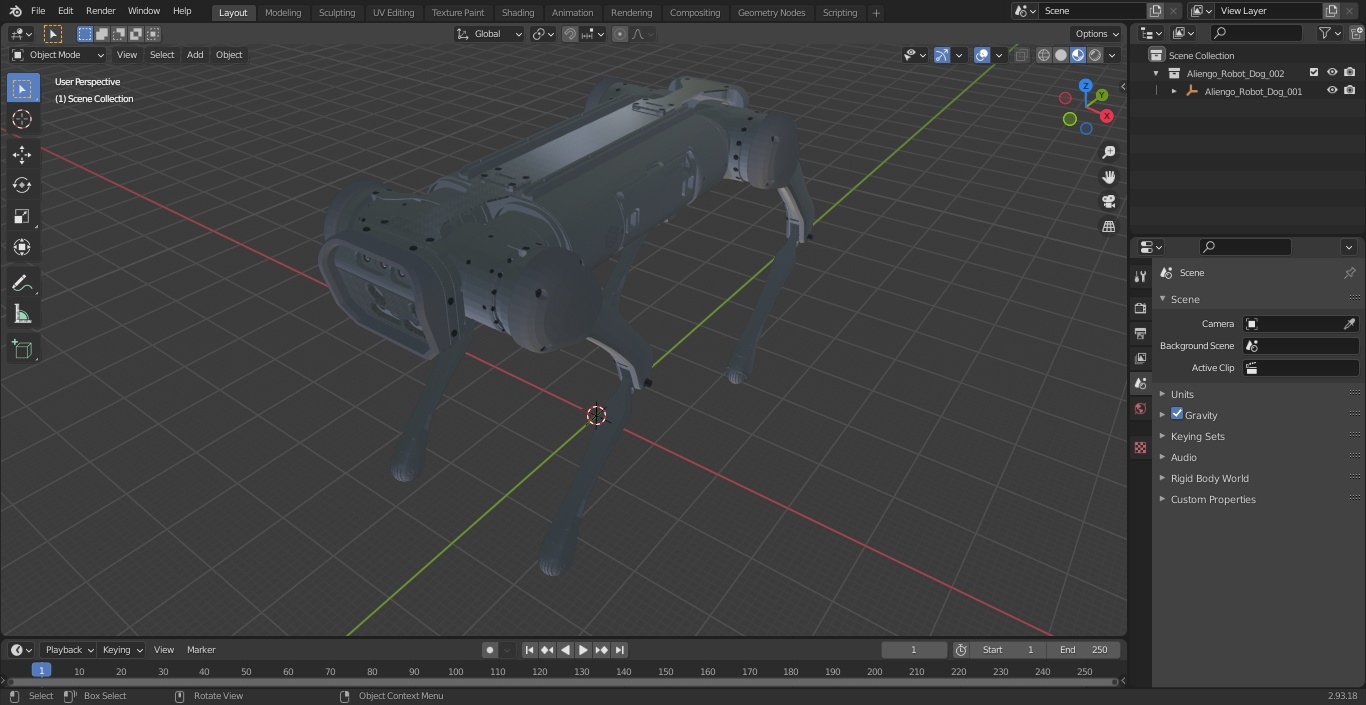
Task: Expand Aliengo_Robot_Dog_001 tree item
Action: tap(1174, 91)
